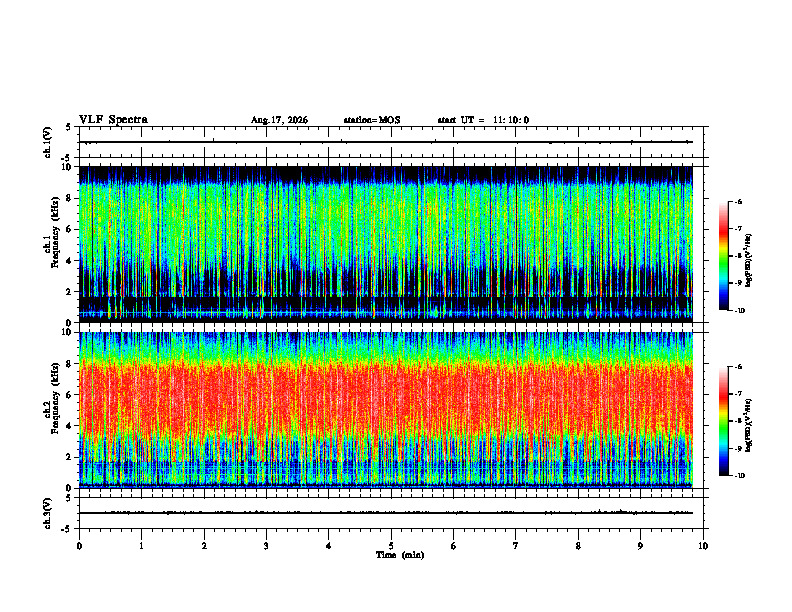Click time axis tick label "6"
The image size is (792, 612).
click(454, 546)
